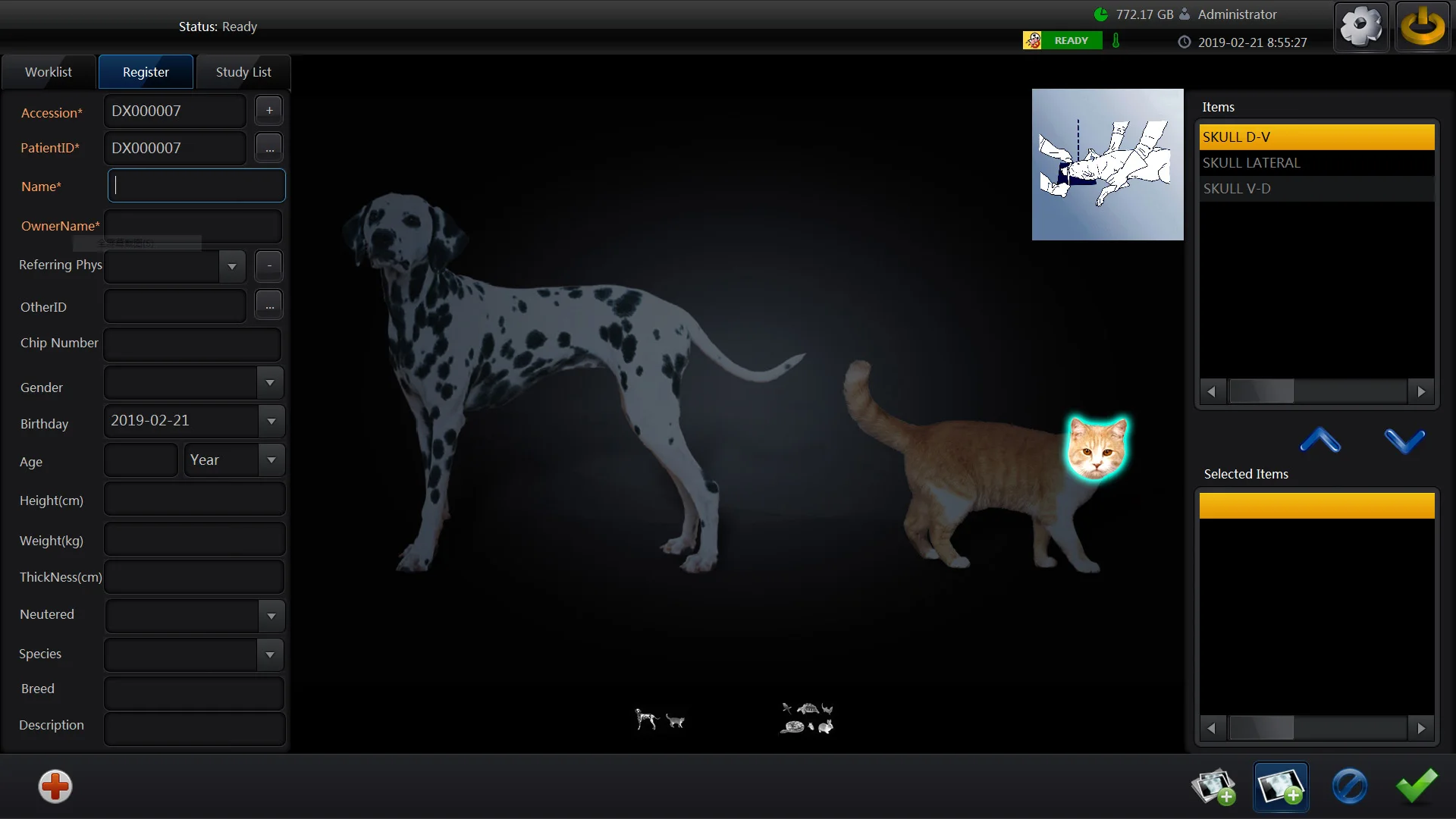Open the Species dropdown list

(270, 654)
